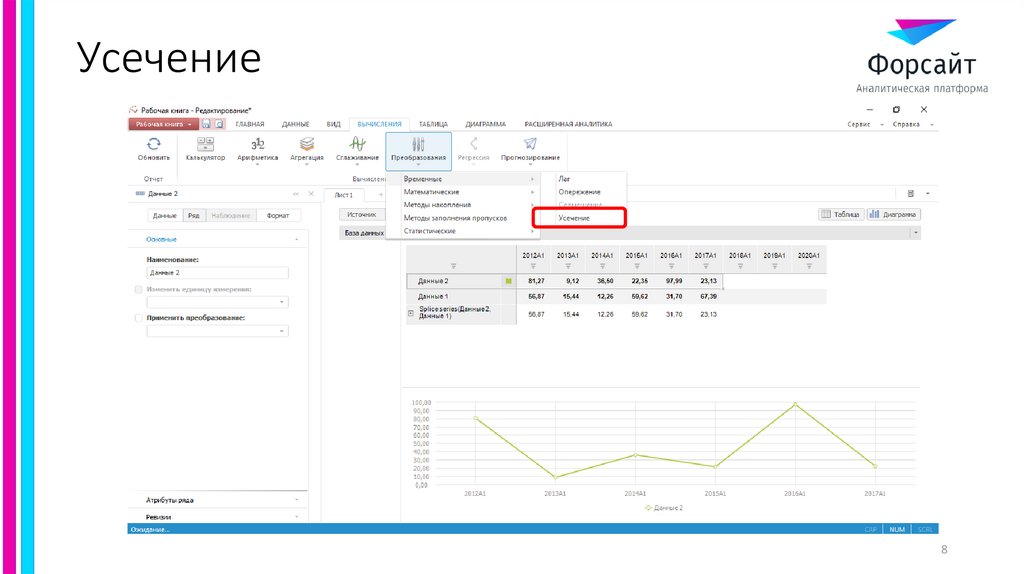Screen dimensions: 1024x574
Task: Click the save icon next to Рабочая книга
Action: click(x=206, y=124)
